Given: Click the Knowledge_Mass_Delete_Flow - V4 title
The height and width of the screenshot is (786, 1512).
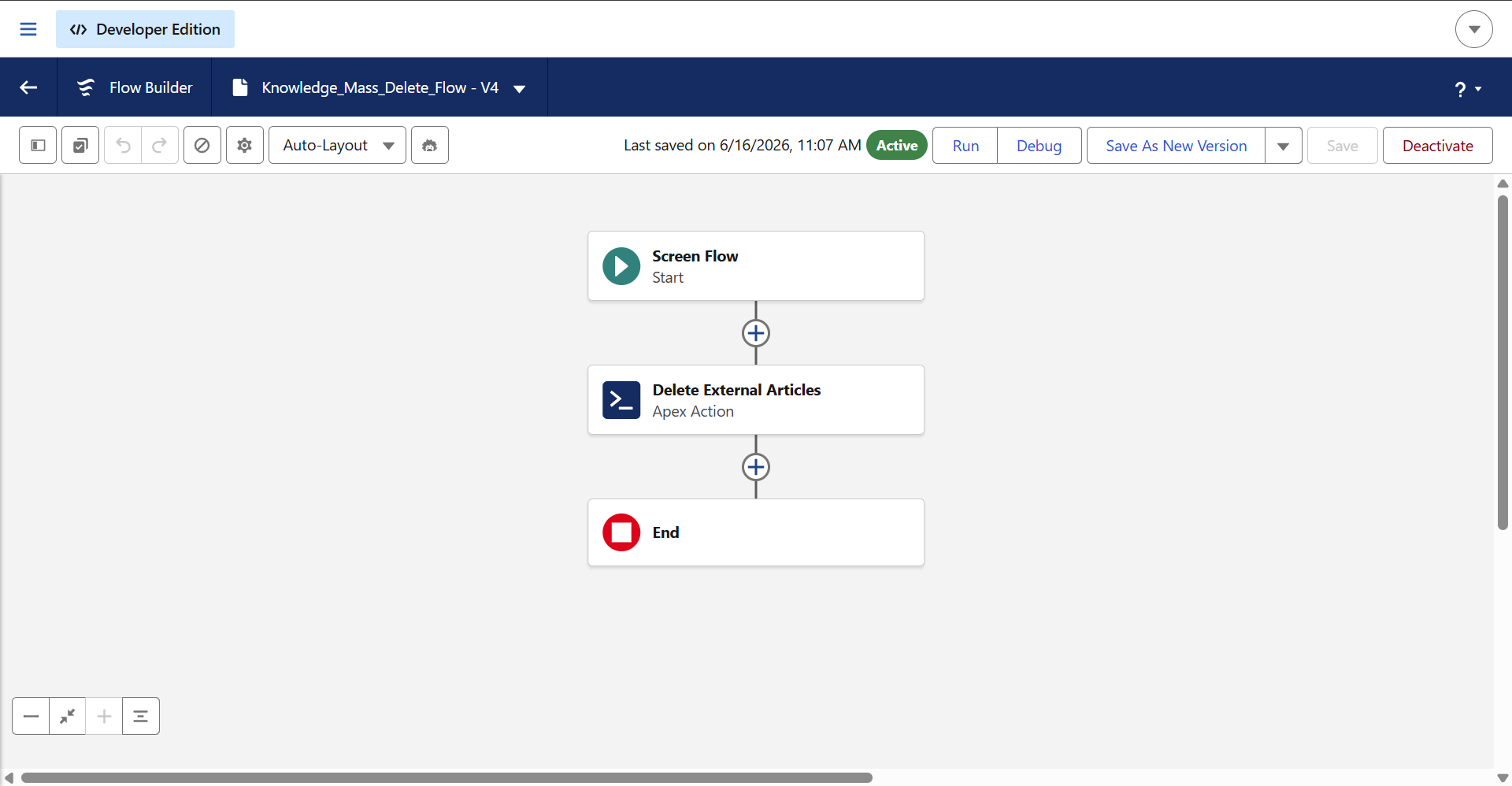Looking at the screenshot, I should tap(380, 87).
